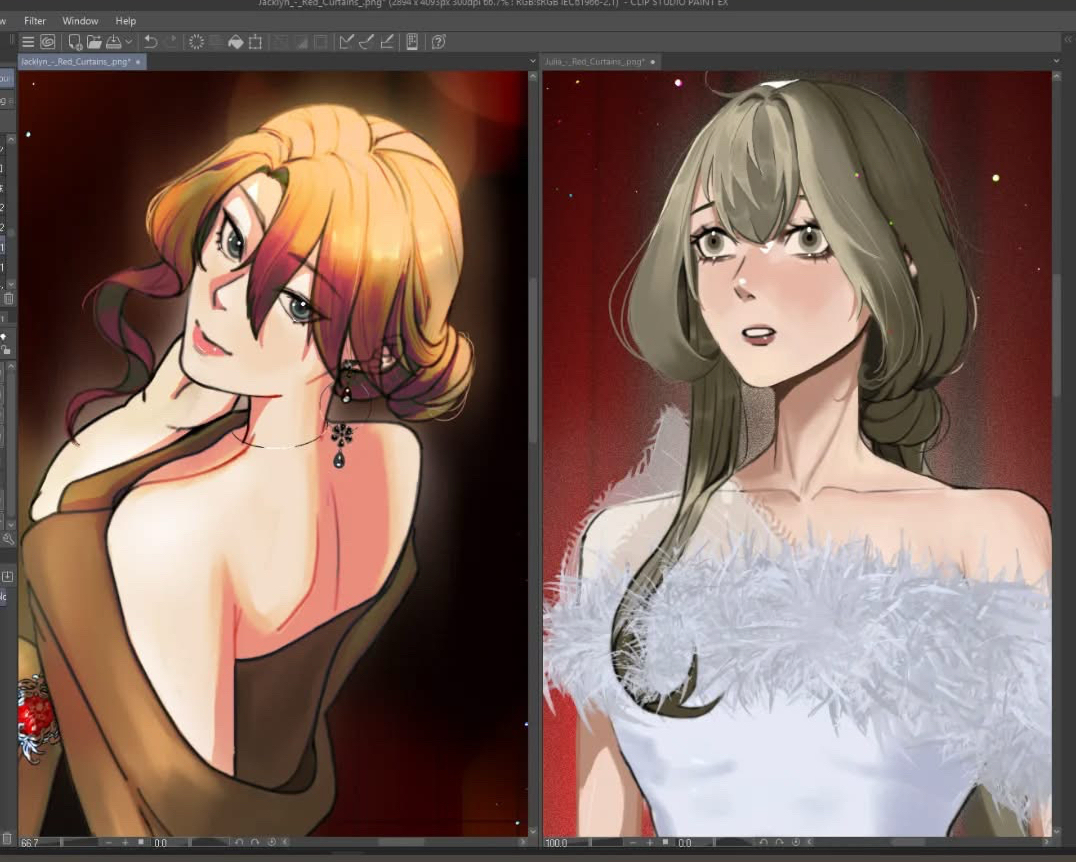The height and width of the screenshot is (862, 1076).
Task: Save the document with the Save icon
Action: coord(113,42)
